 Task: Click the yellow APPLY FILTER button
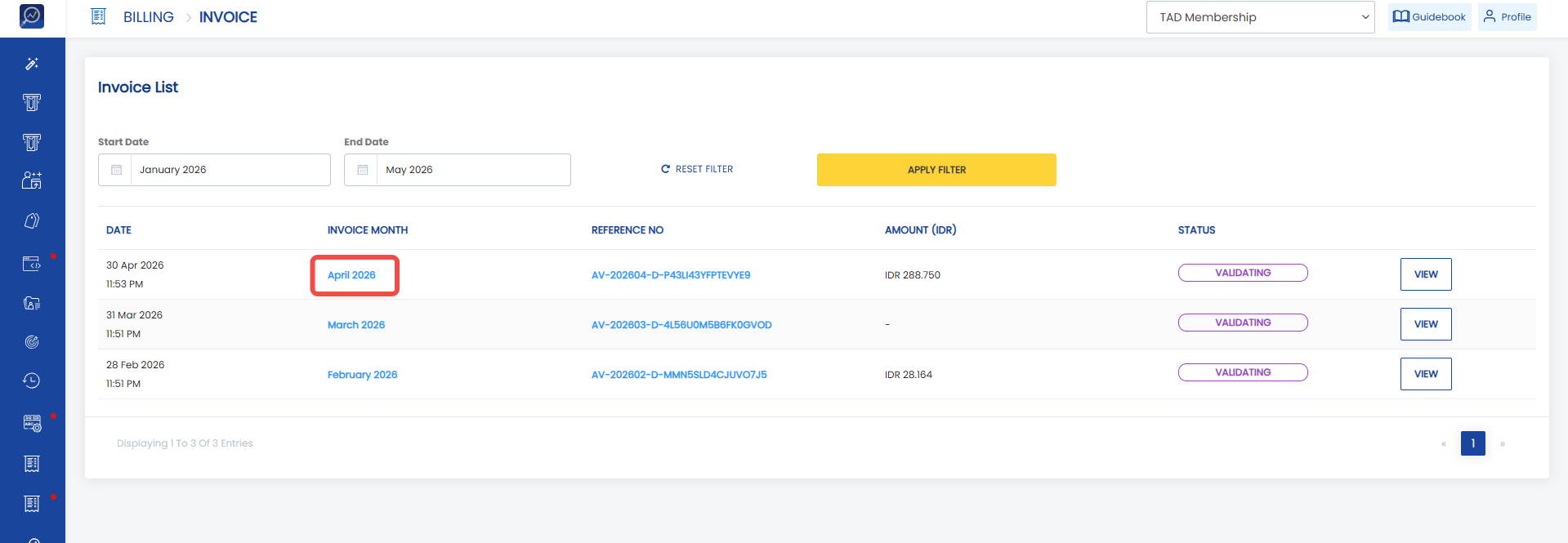tap(936, 170)
